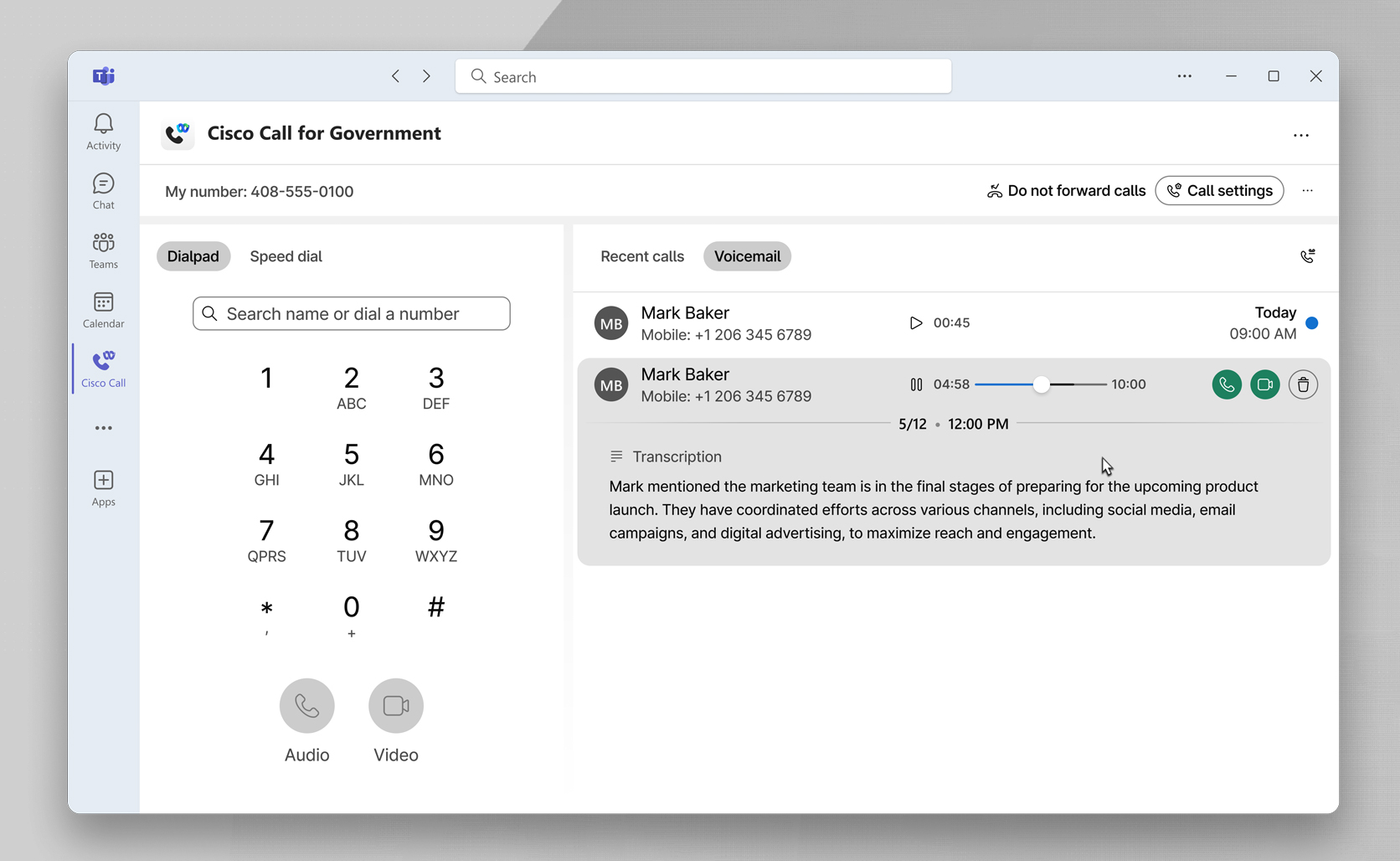This screenshot has width=1400, height=861.
Task: Open Call settings
Action: (x=1219, y=191)
